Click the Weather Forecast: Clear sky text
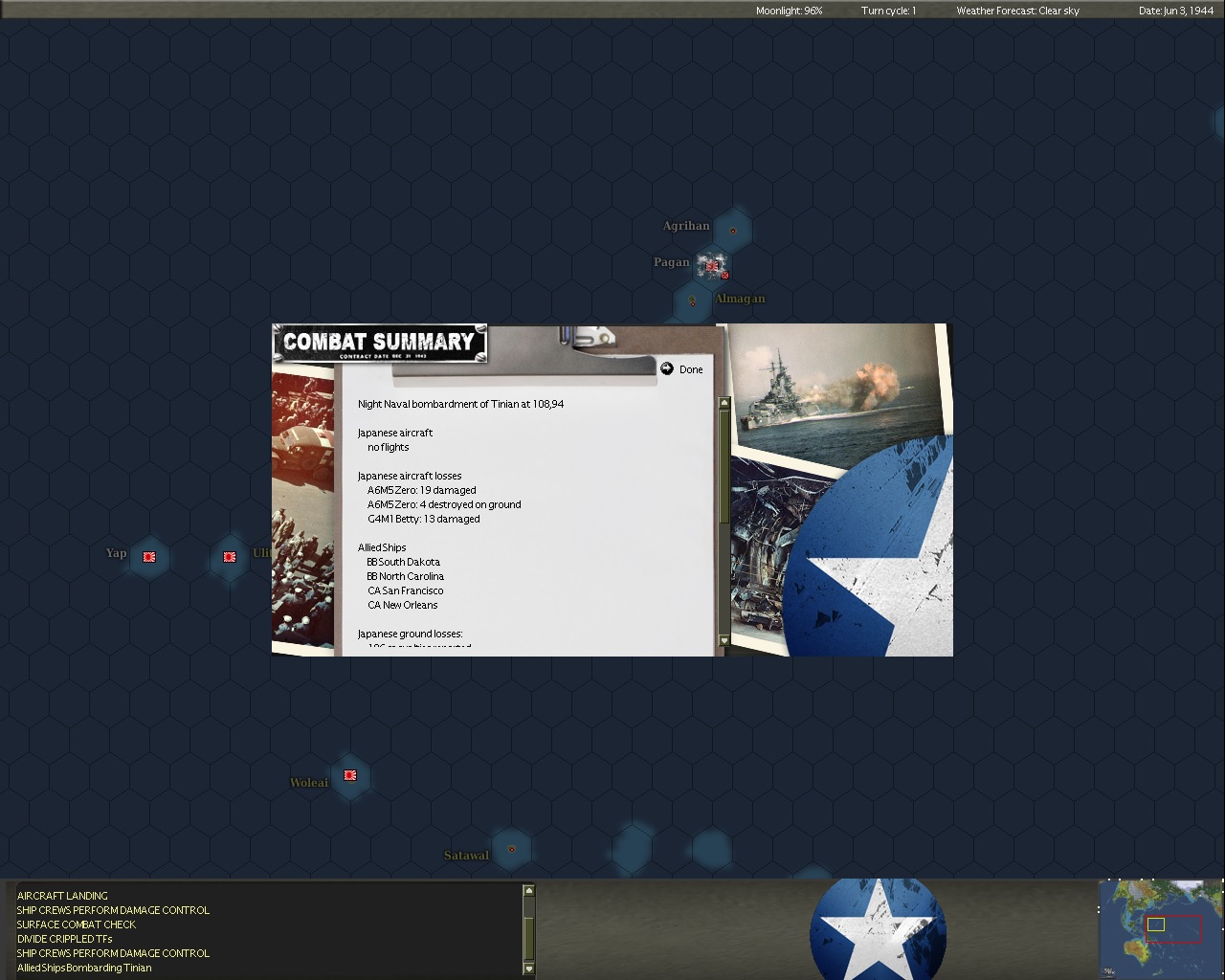 [x=1017, y=11]
